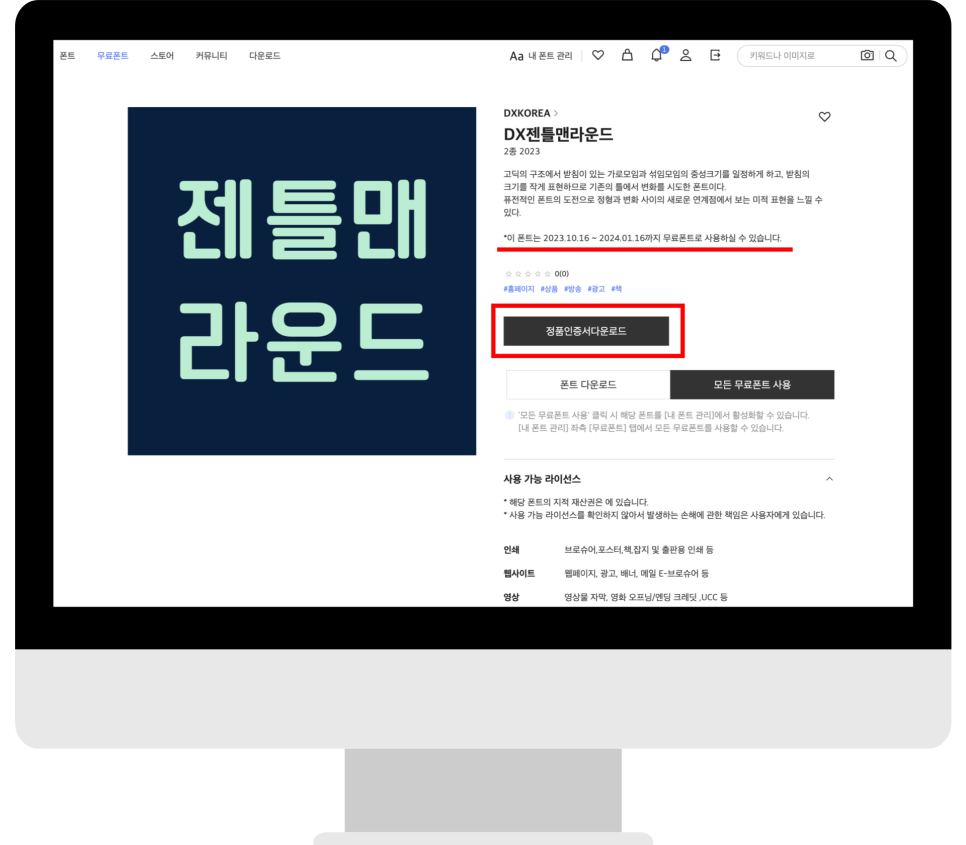Click the 정품인증서다운로드 button
966x845 pixels.
pos(586,331)
